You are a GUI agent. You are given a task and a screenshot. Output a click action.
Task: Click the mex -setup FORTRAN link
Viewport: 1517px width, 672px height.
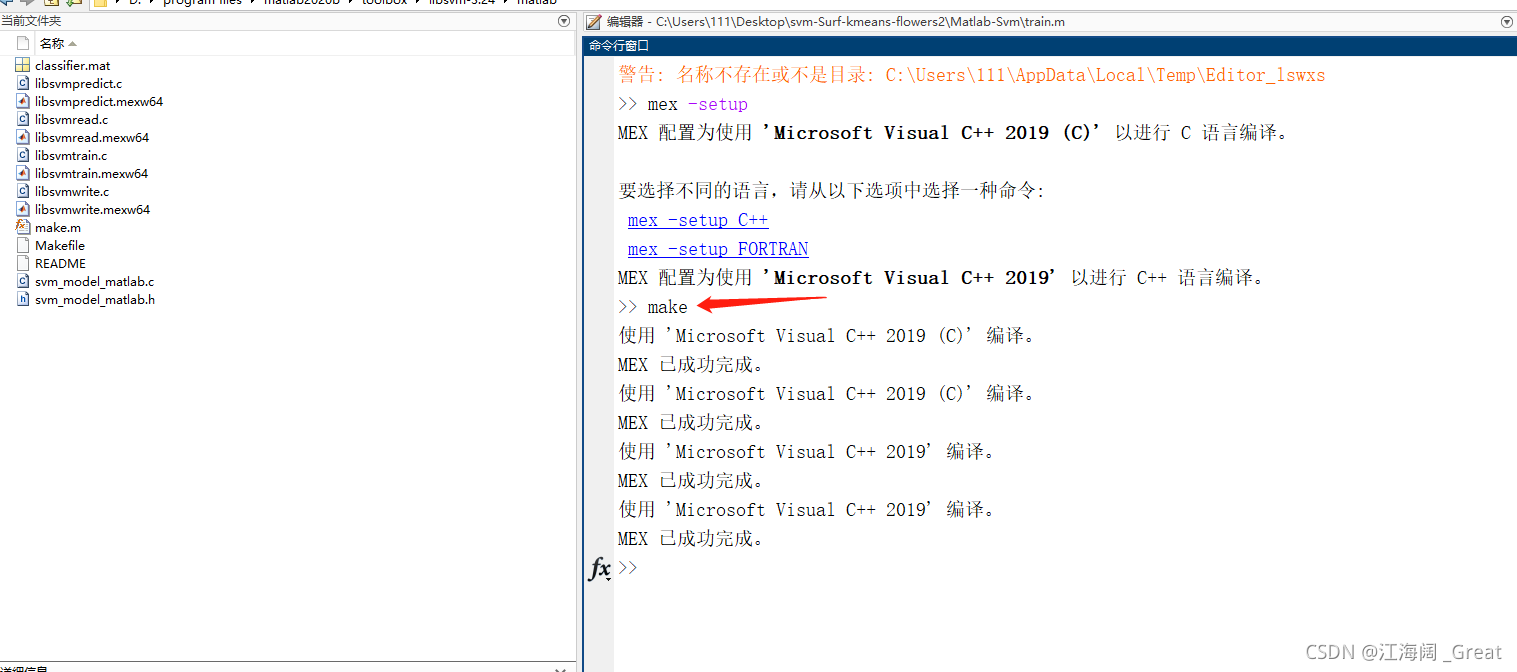pos(718,249)
